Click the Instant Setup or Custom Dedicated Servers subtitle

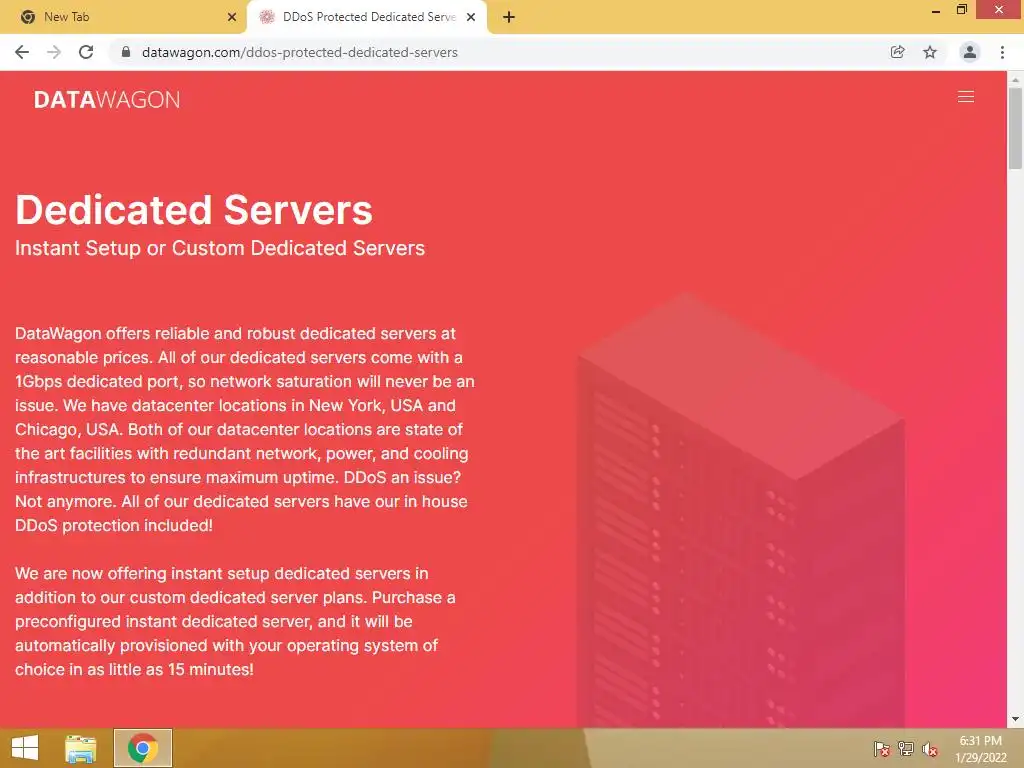[x=220, y=248]
